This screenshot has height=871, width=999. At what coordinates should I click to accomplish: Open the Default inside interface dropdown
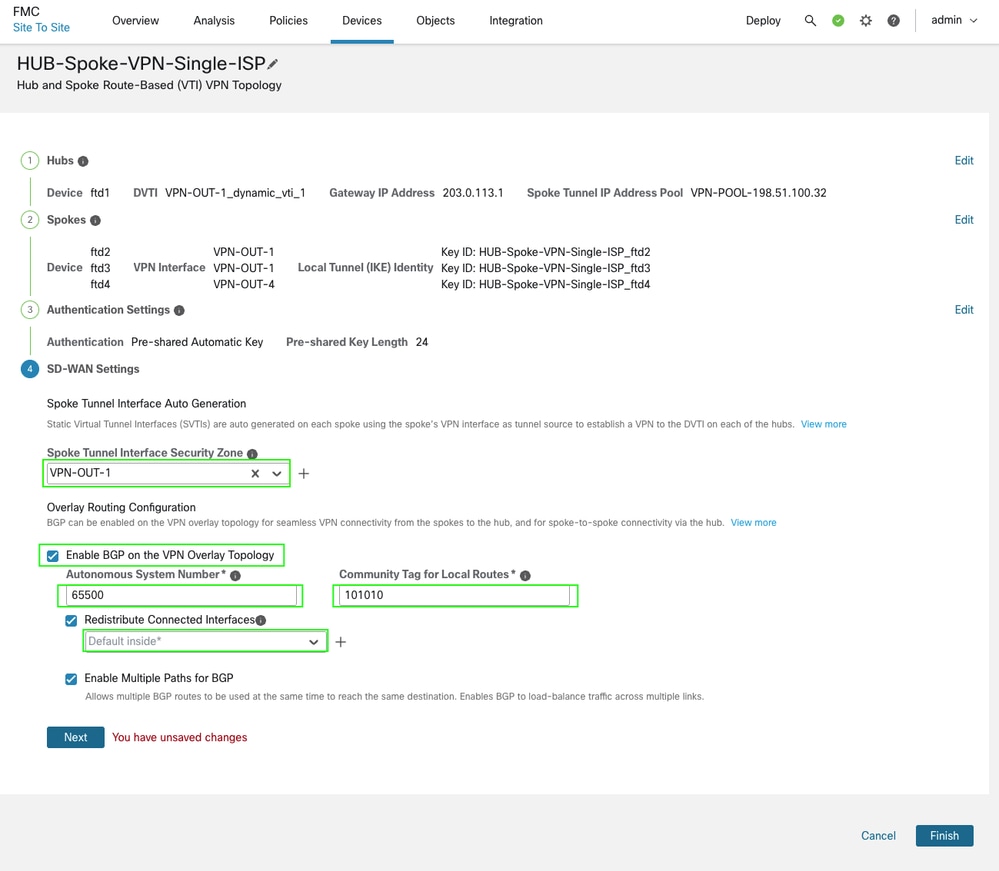point(205,641)
